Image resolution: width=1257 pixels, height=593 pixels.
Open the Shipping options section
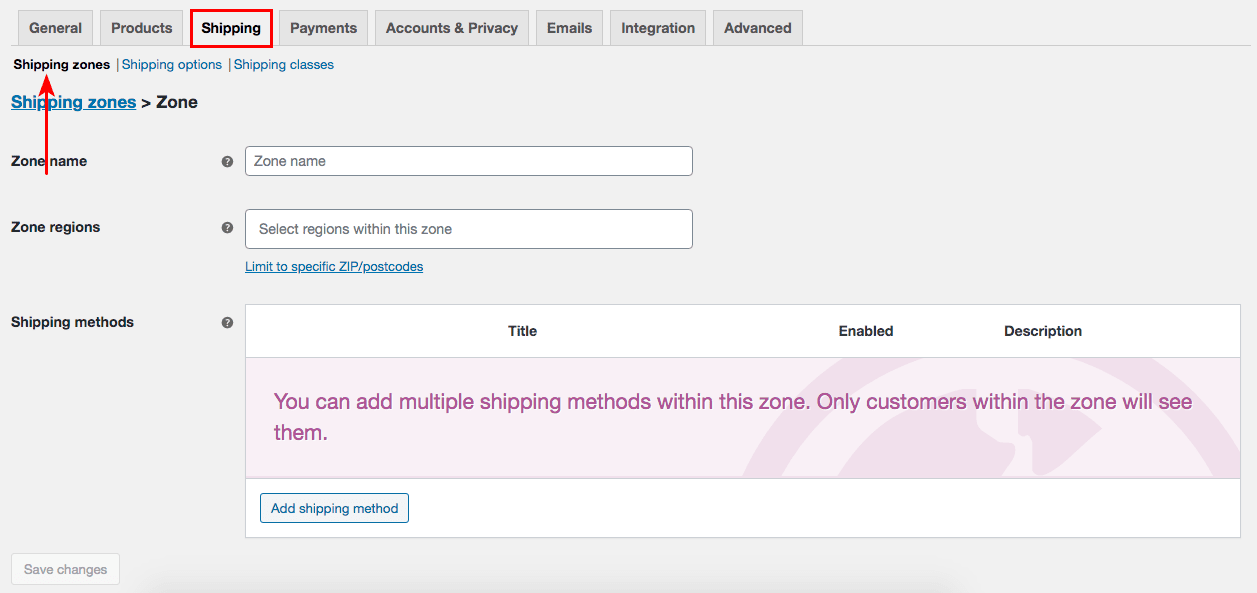pyautogui.click(x=172, y=65)
